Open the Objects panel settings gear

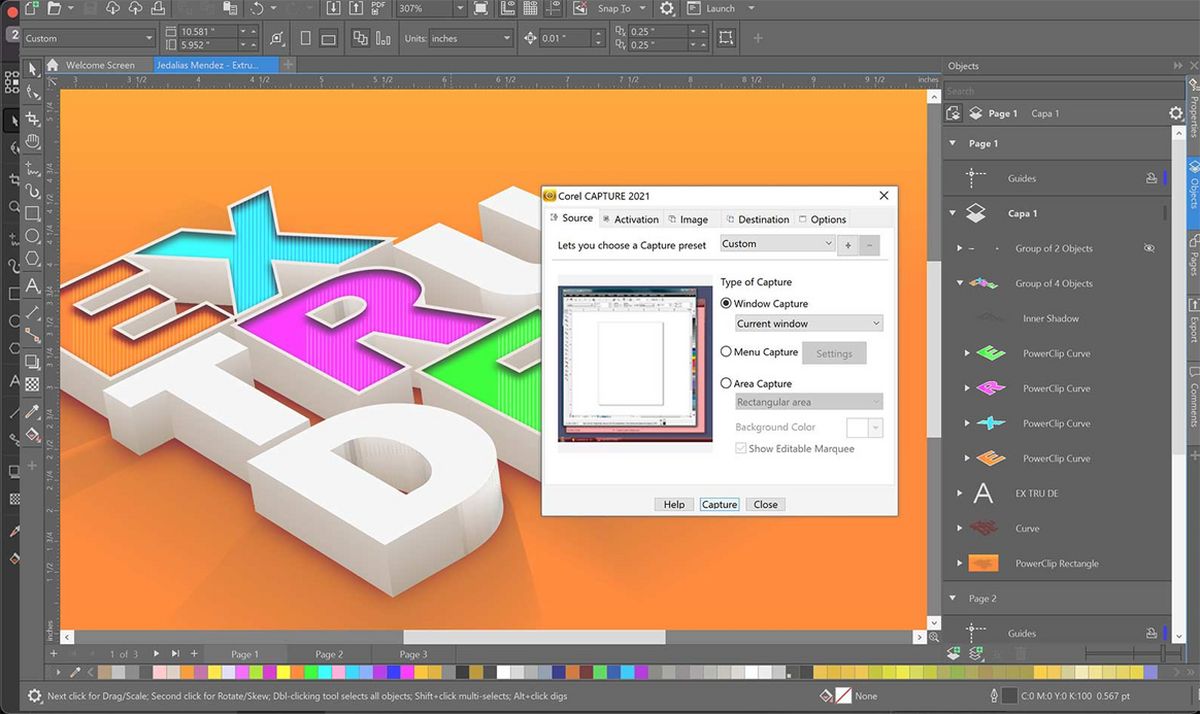(x=1176, y=113)
